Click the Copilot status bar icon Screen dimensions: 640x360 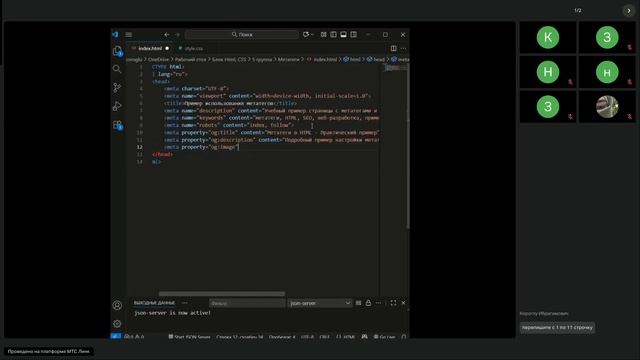pyautogui.click(x=364, y=337)
